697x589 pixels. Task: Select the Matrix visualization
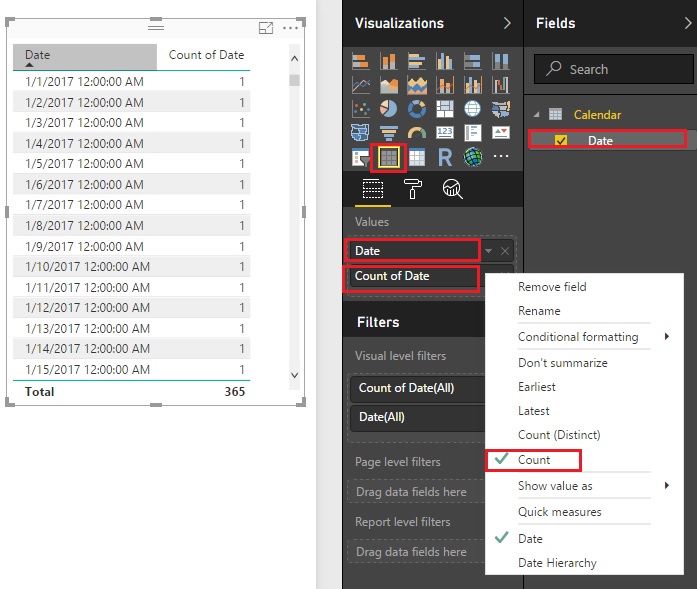click(x=417, y=157)
